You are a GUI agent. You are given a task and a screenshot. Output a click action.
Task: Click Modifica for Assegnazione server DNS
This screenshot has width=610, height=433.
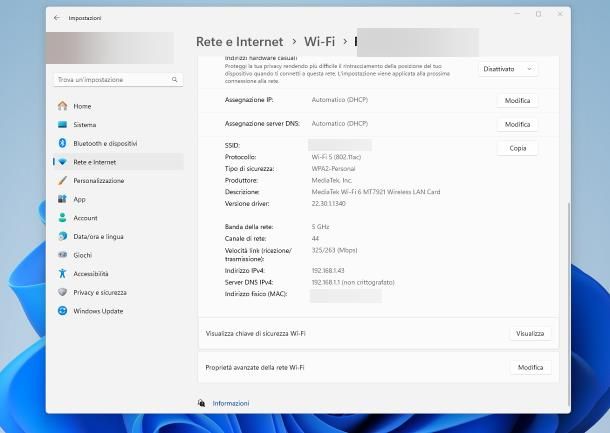[x=517, y=124]
